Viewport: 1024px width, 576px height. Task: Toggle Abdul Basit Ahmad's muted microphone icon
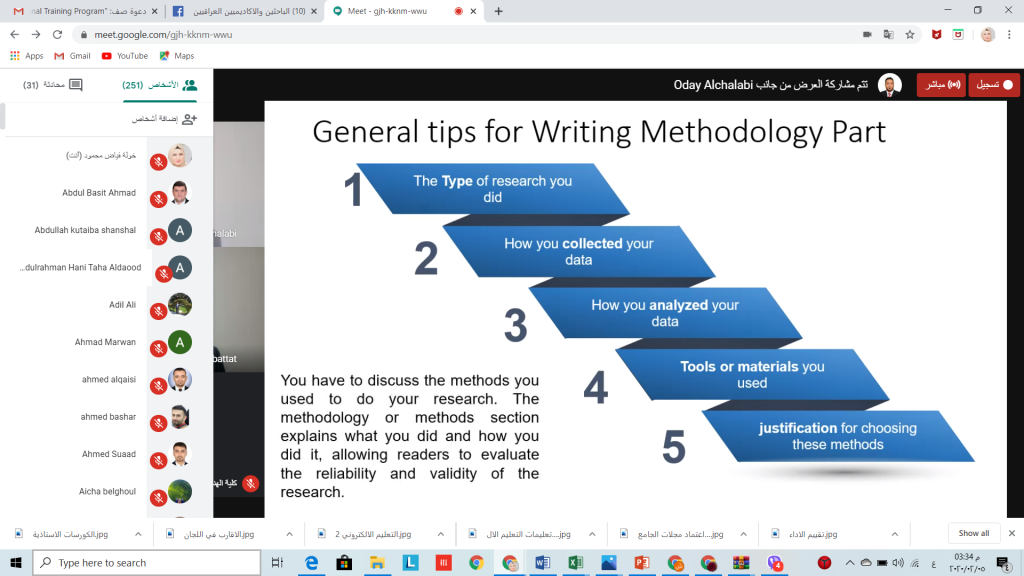158,199
